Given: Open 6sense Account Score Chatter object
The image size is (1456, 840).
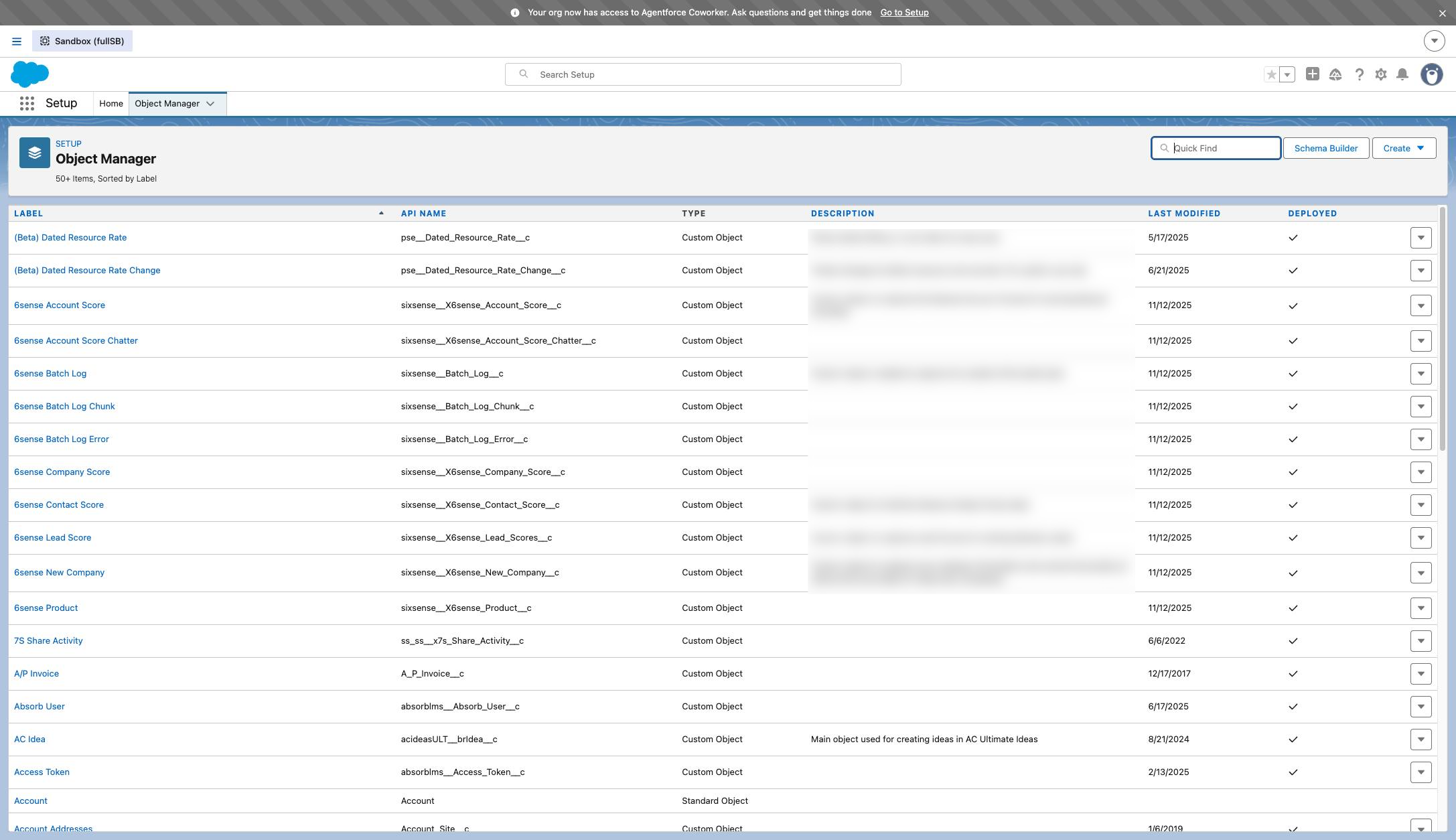Looking at the screenshot, I should click(x=76, y=341).
